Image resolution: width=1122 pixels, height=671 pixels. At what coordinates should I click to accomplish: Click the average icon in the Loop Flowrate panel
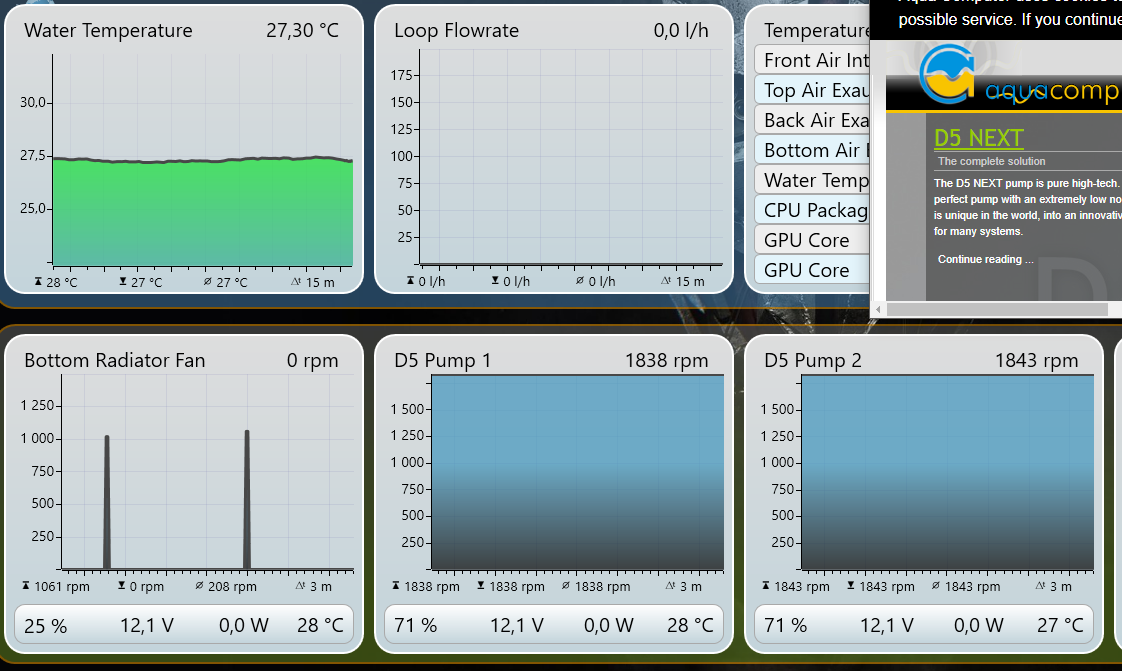[x=580, y=280]
